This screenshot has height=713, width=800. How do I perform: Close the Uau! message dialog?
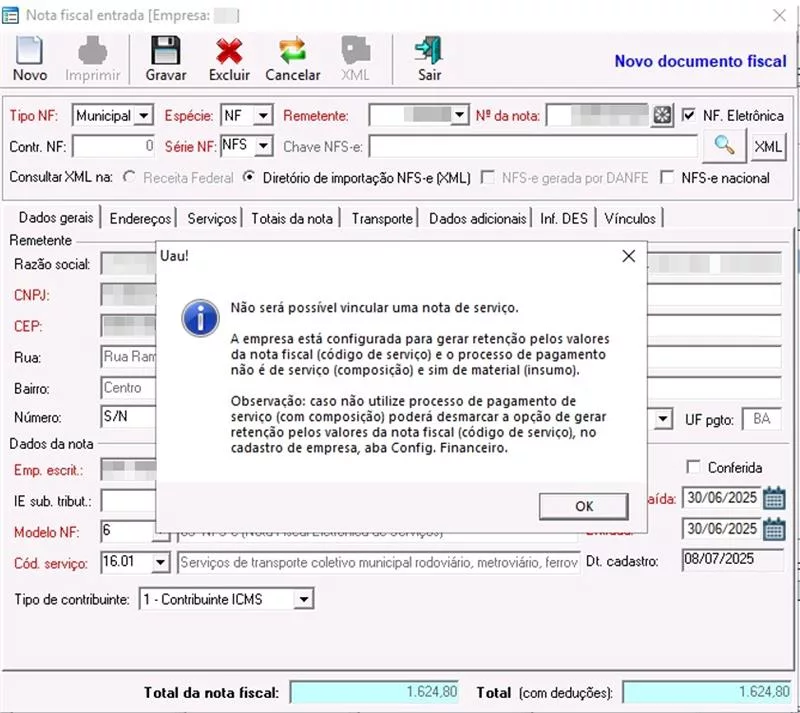[x=628, y=256]
